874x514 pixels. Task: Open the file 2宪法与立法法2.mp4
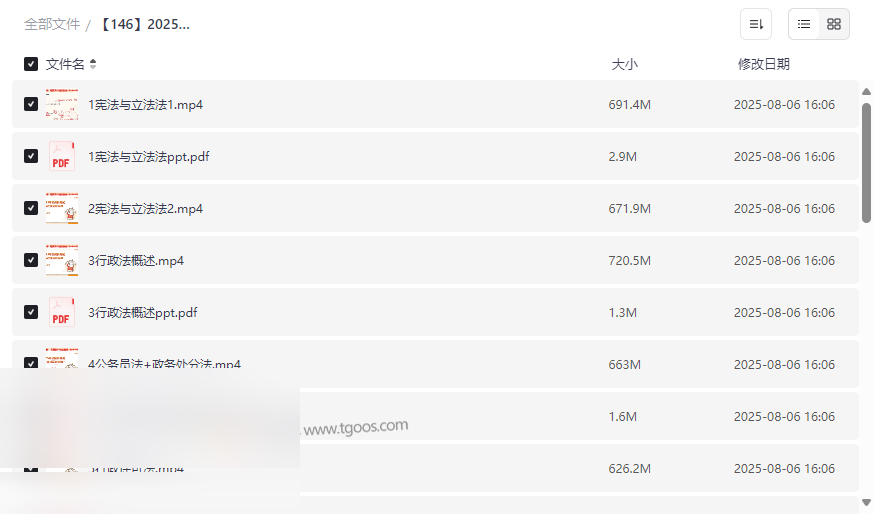(x=146, y=209)
